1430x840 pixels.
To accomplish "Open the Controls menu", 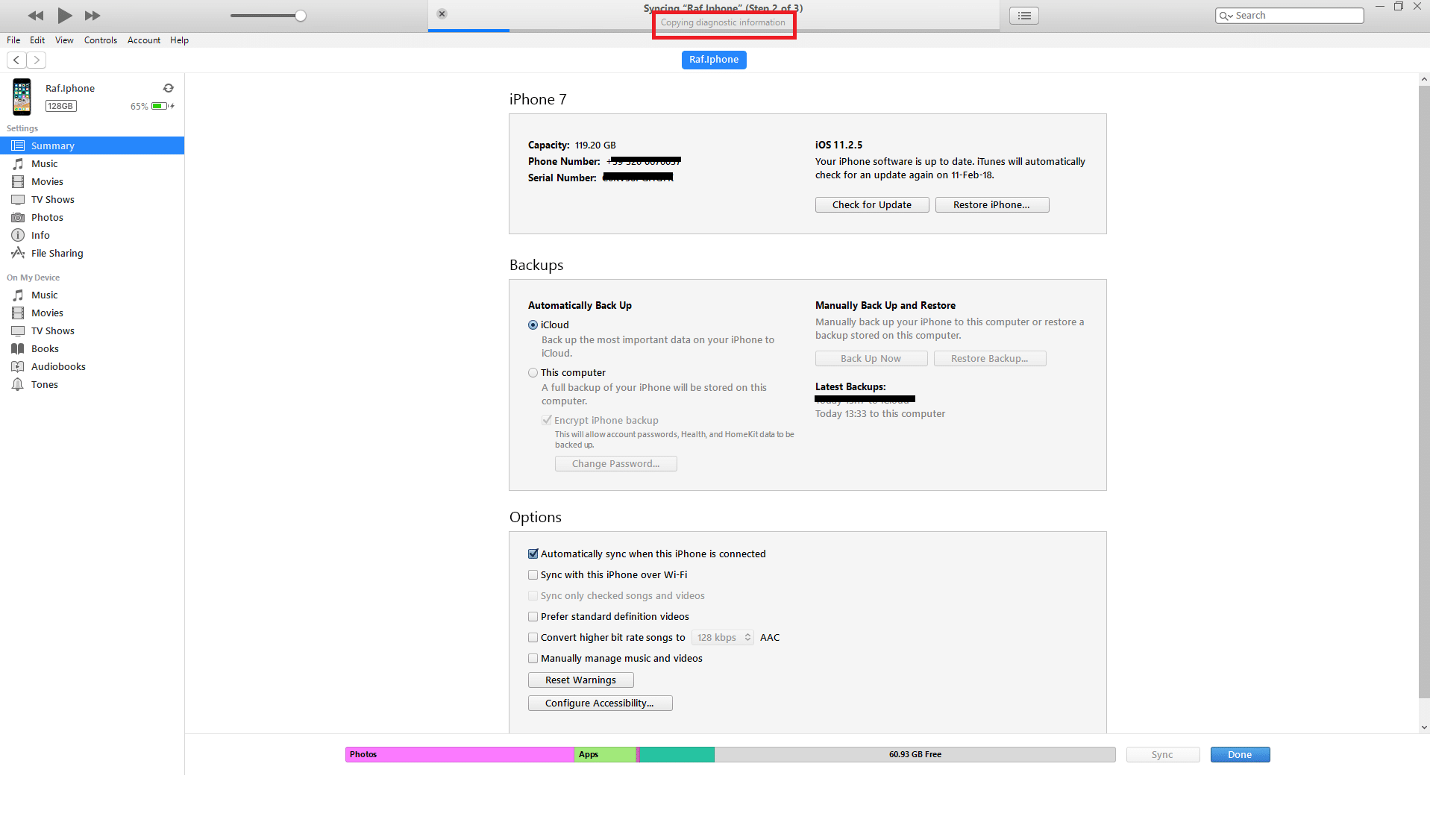I will tap(101, 40).
